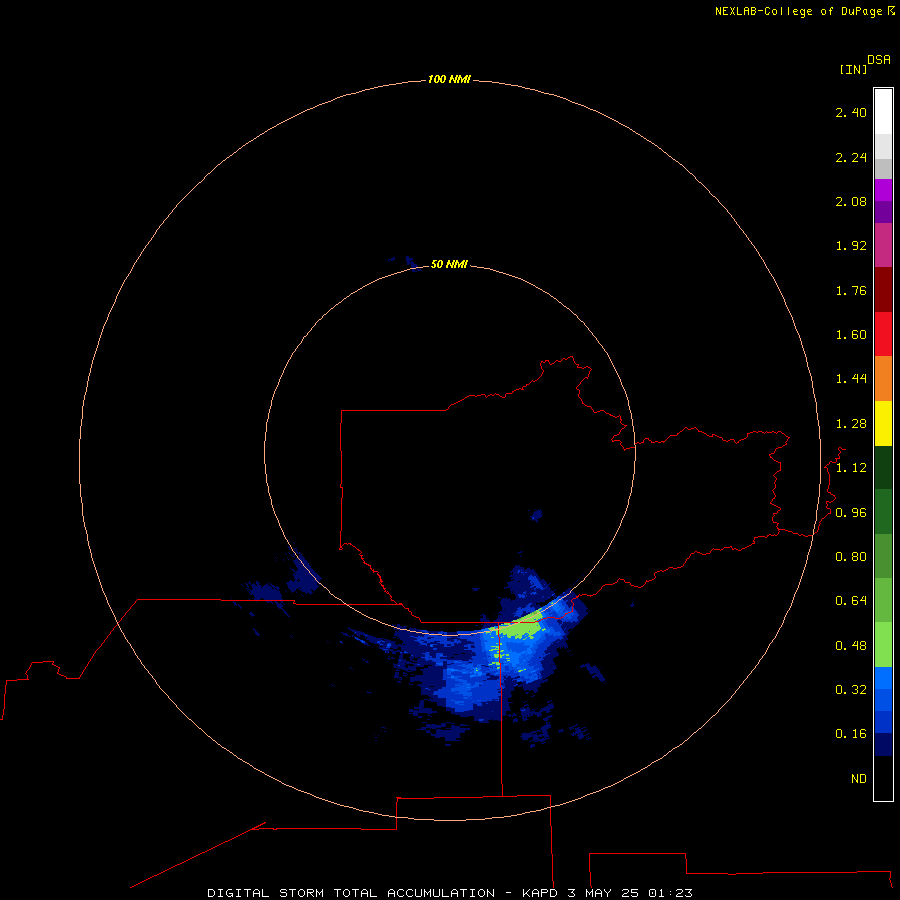This screenshot has height=900, width=900.
Task: Click the 1.60 legend value
Action: tap(851, 335)
